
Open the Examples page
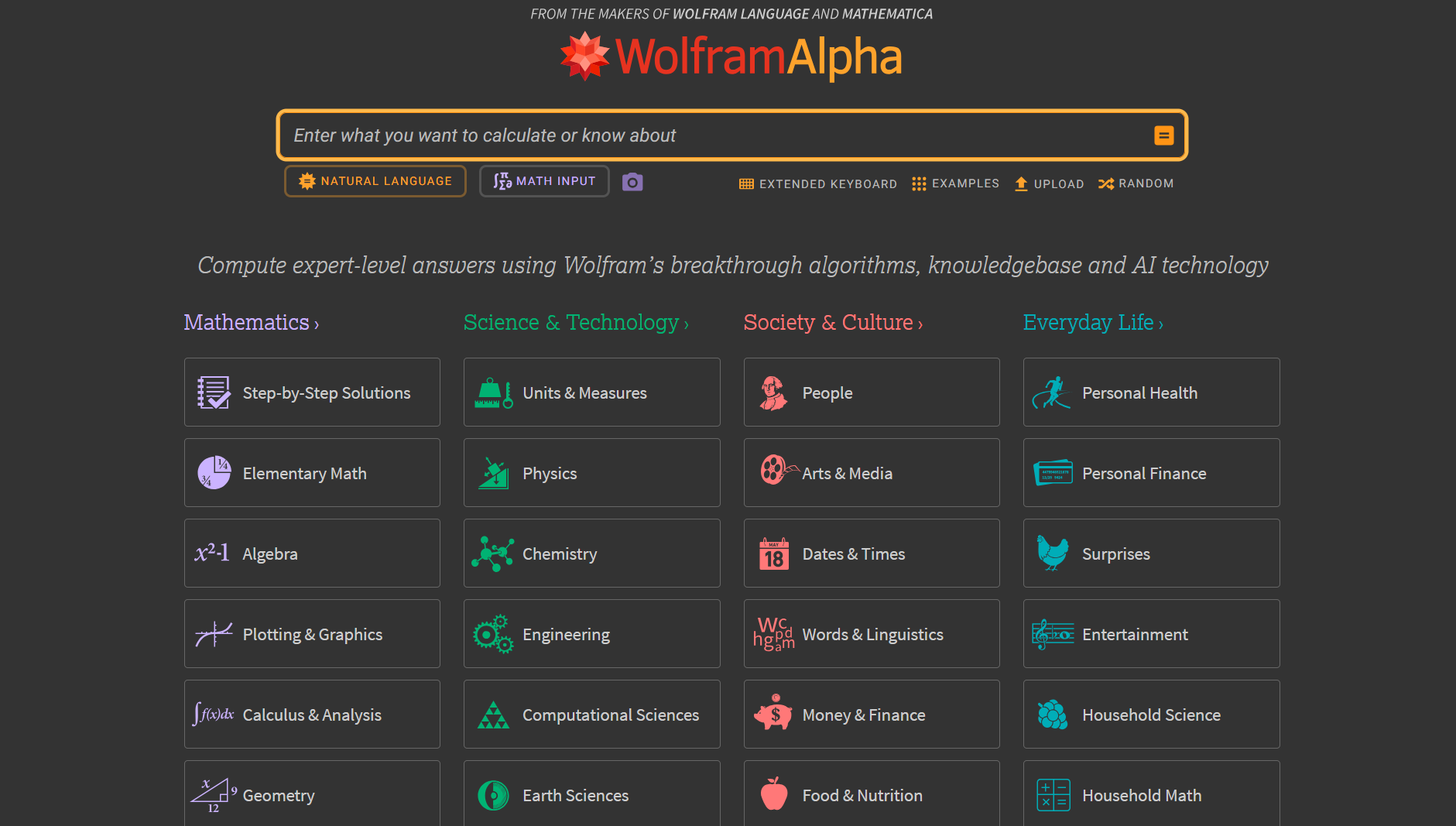click(x=955, y=183)
